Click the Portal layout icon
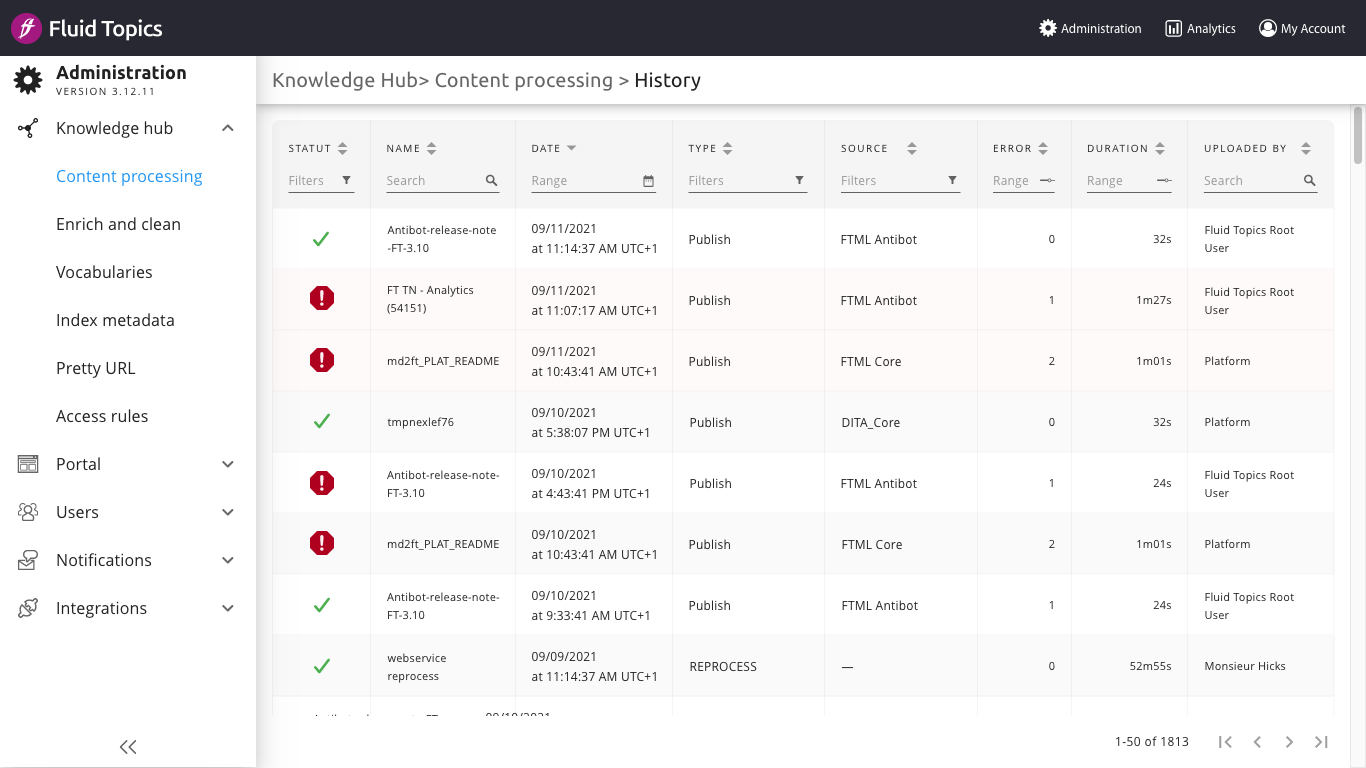Viewport: 1366px width, 768px height. (28, 464)
